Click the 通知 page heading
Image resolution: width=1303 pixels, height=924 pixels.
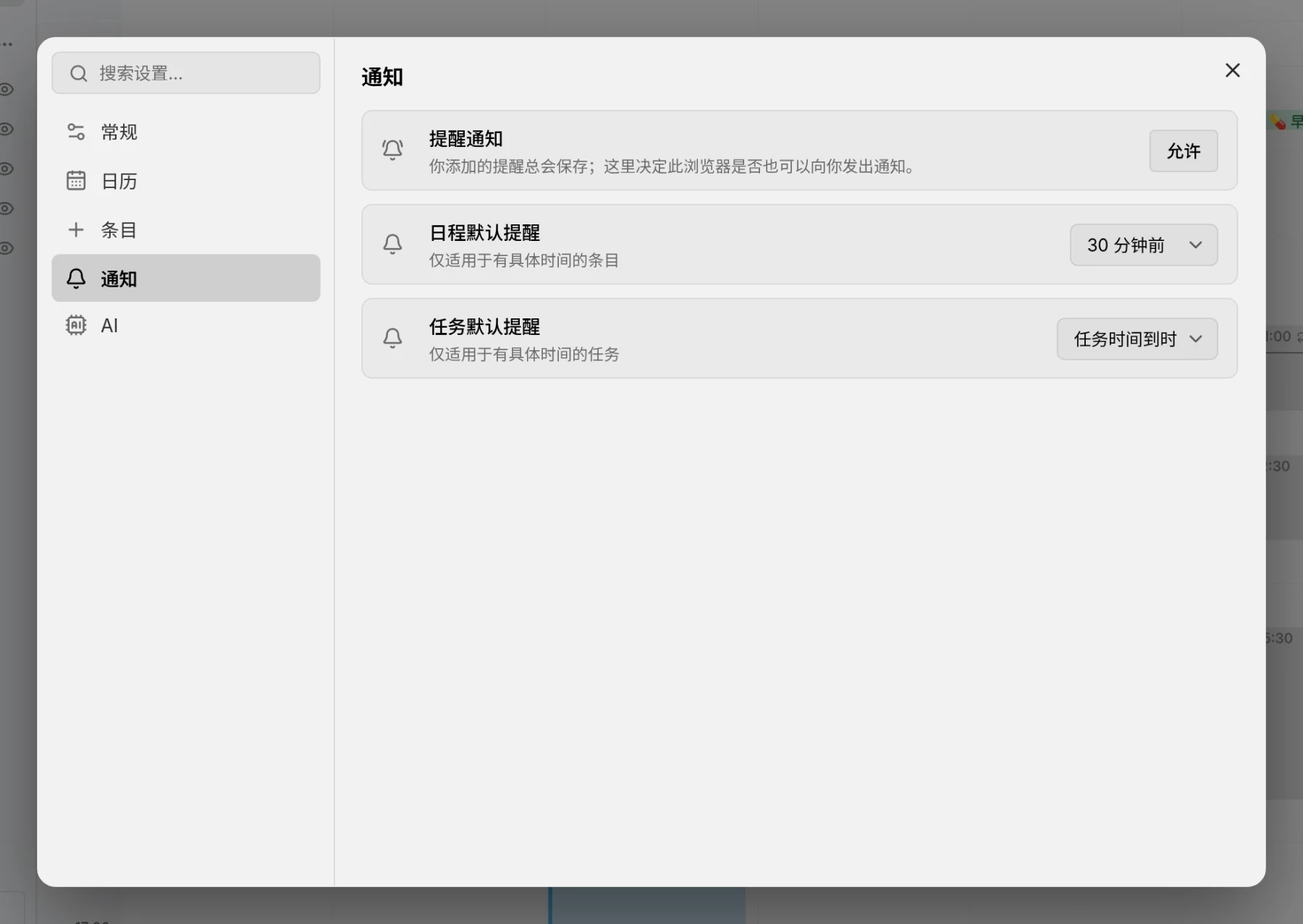[382, 77]
